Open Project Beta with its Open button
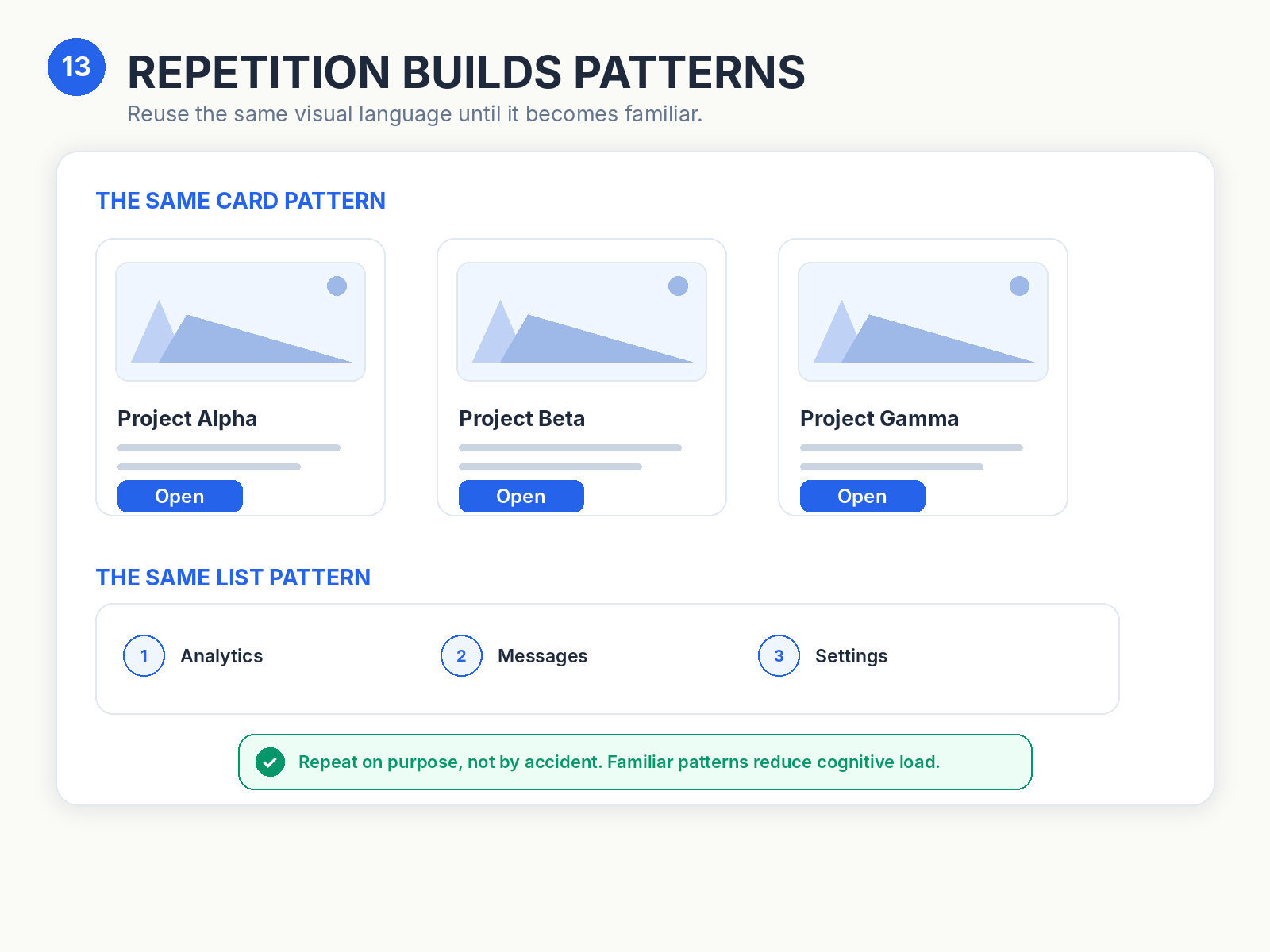This screenshot has width=1270, height=952. click(x=521, y=497)
